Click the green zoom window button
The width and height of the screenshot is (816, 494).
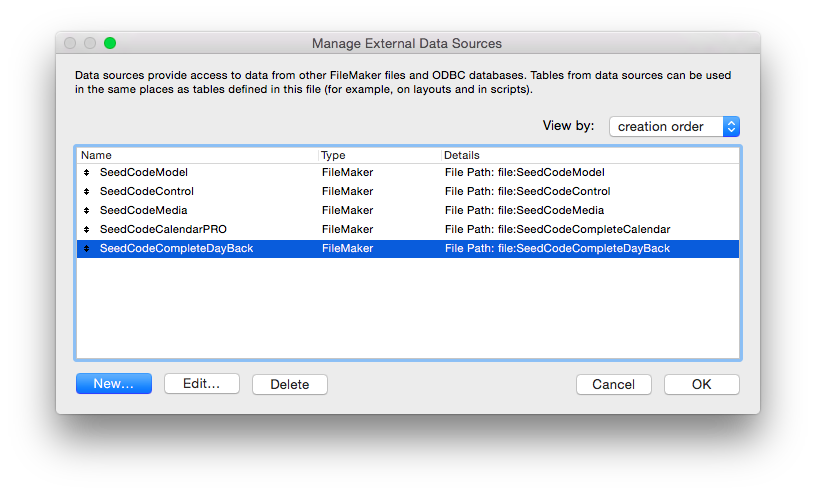point(110,43)
